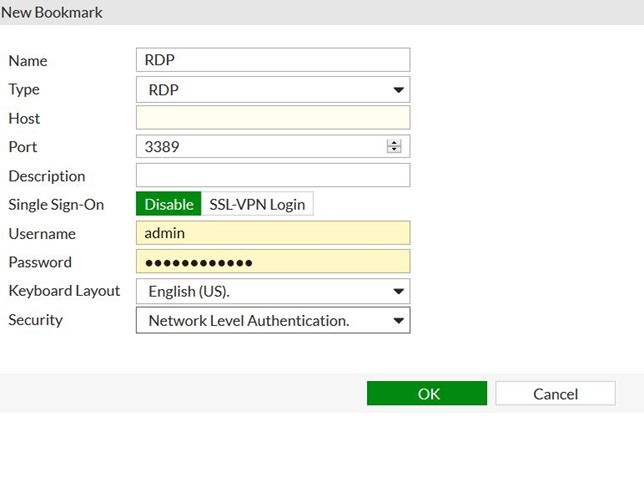Click the Single Sign-On label text
Screen dimensions: 644x488
[x=55, y=204]
